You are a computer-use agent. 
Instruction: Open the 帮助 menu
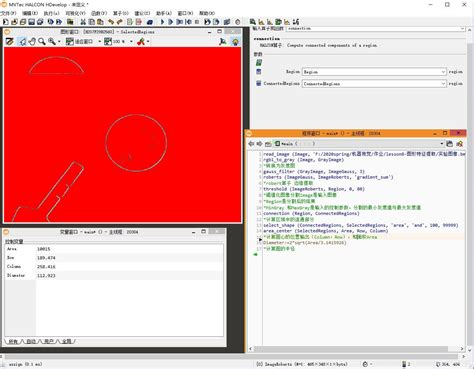(207, 13)
